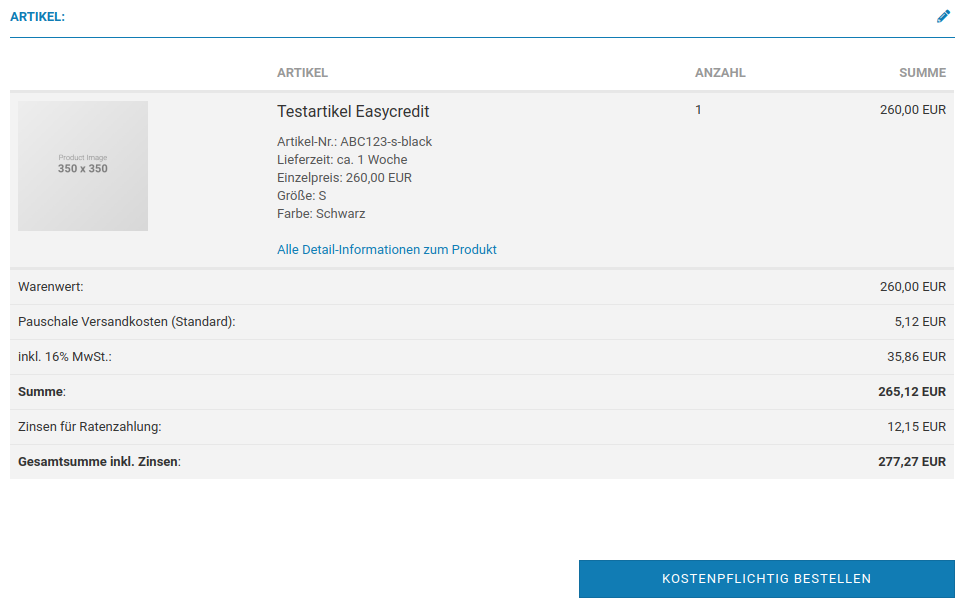Click the quantity value 1 in the Anzahl column
977x612 pixels.
point(698,110)
